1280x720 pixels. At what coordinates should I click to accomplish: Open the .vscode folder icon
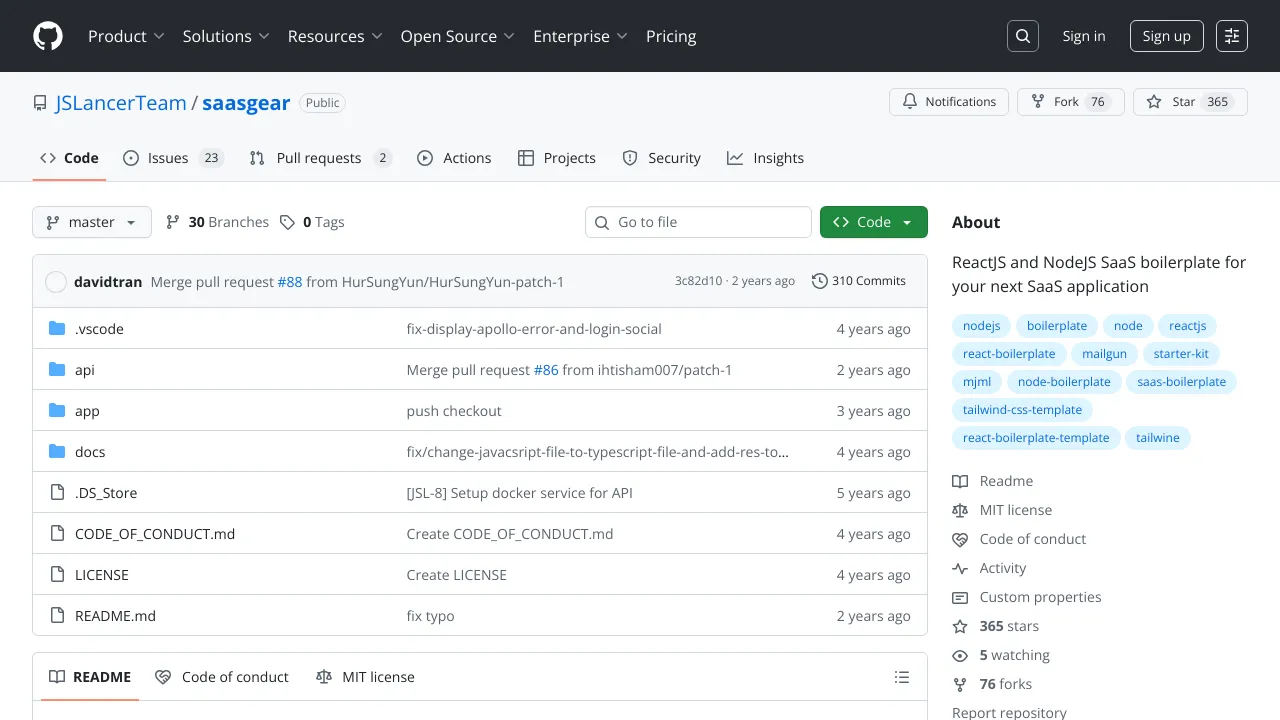(x=57, y=329)
